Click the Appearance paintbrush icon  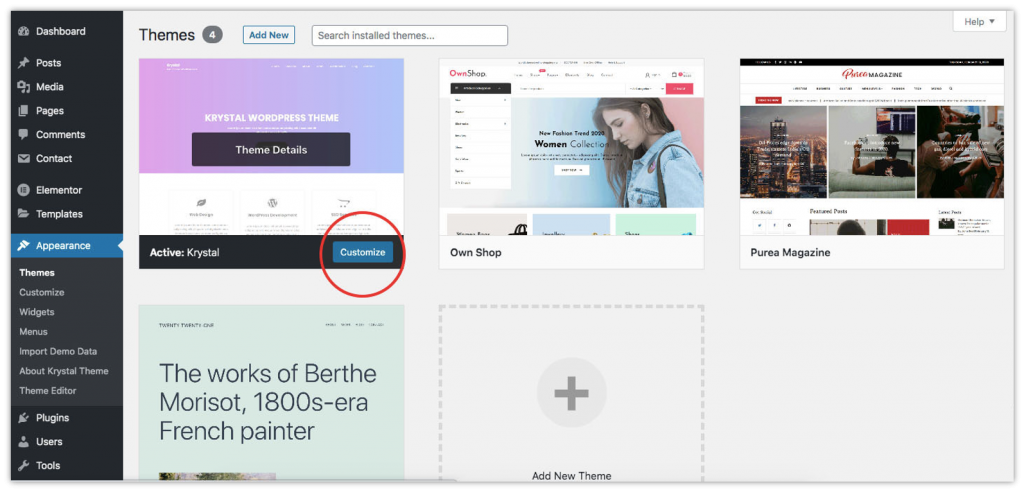click(x=24, y=246)
